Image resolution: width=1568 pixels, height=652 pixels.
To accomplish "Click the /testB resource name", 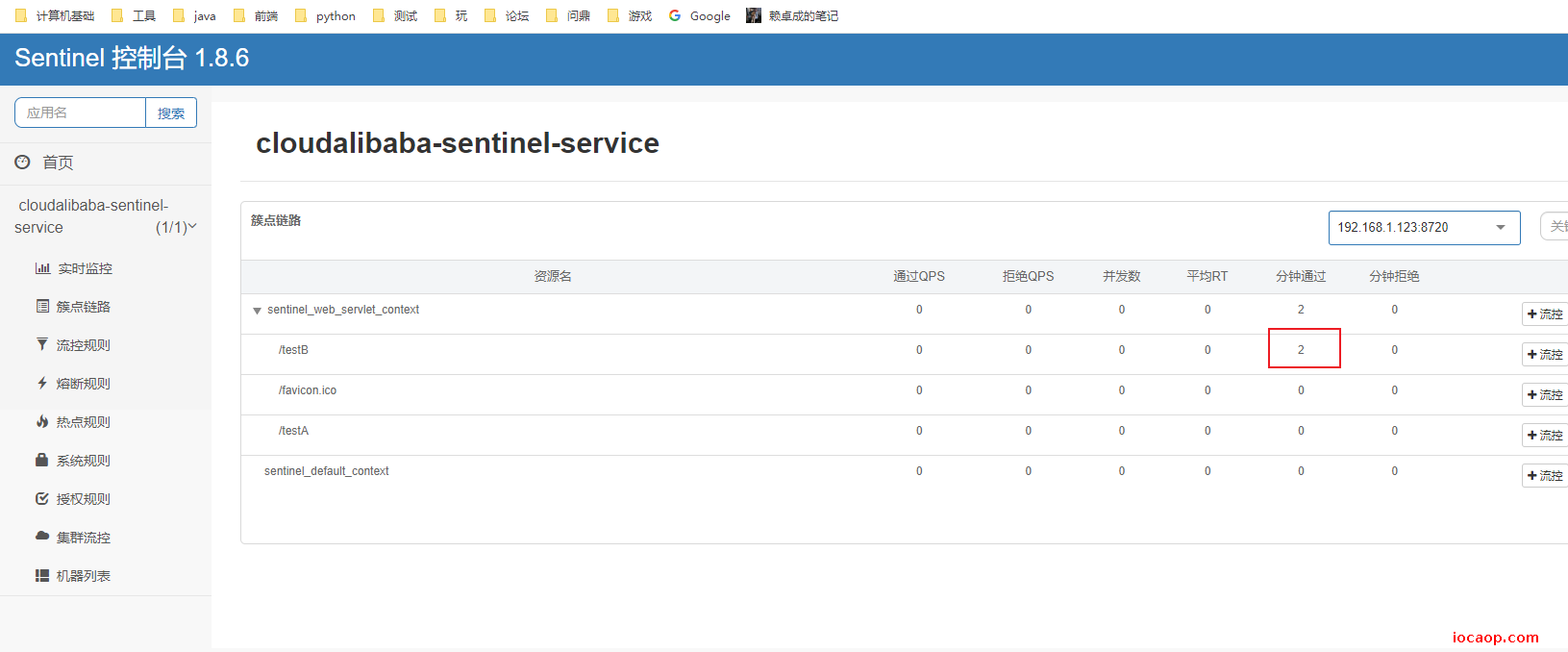I will coord(293,350).
